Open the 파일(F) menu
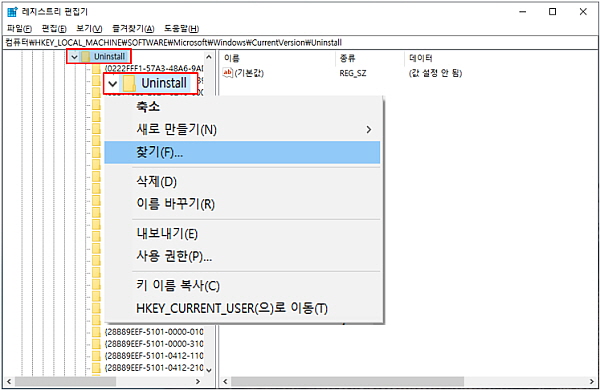This screenshot has width=600, height=390. (x=19, y=29)
